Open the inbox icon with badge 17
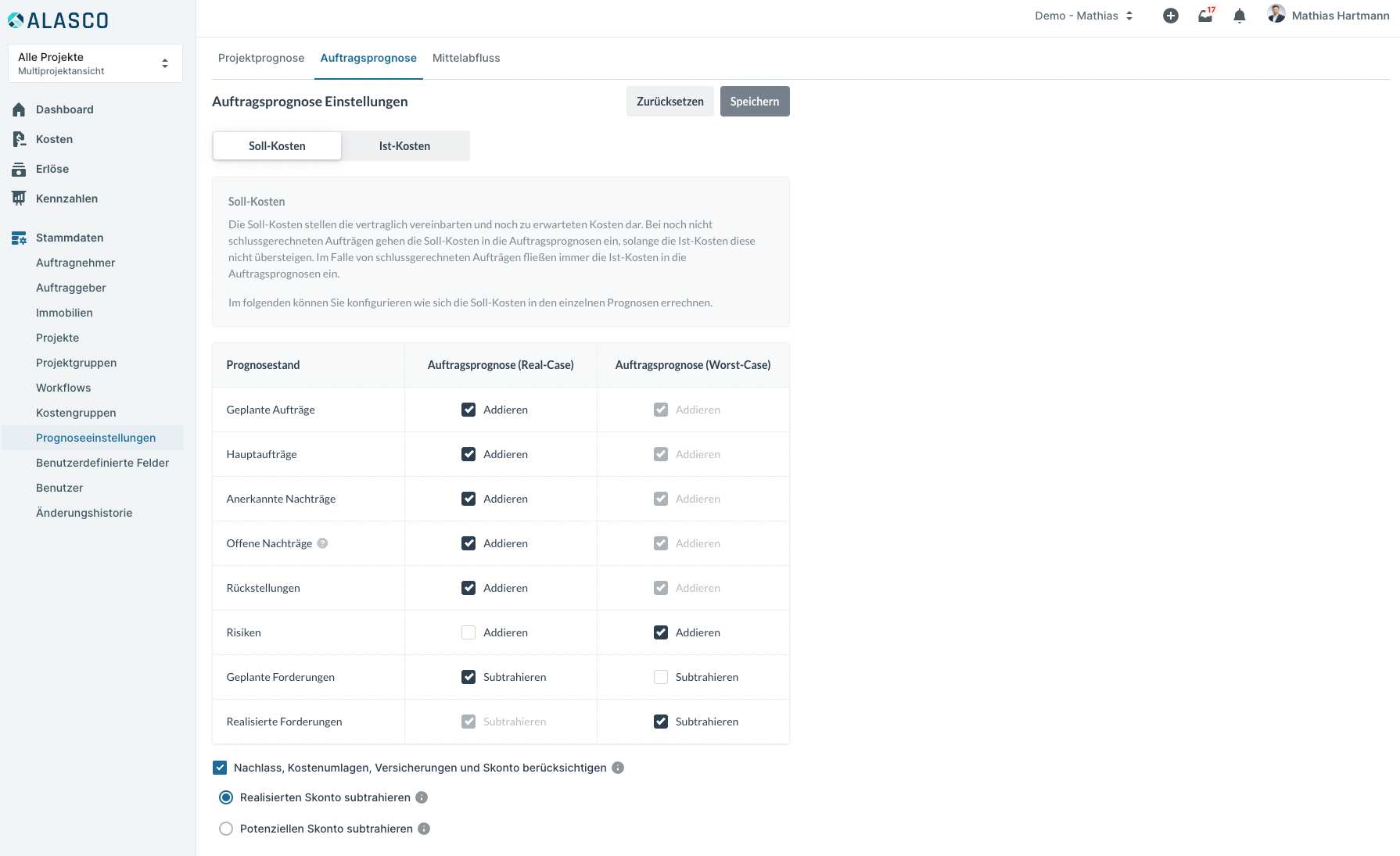 [1206, 16]
